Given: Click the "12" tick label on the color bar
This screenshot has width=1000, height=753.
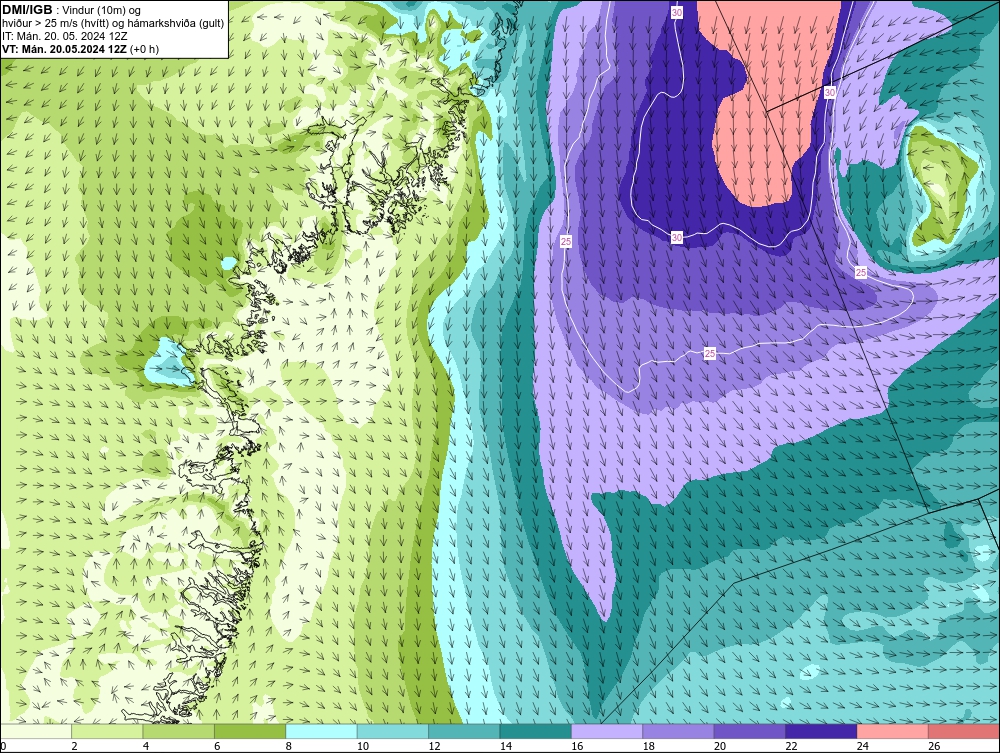Looking at the screenshot, I should [x=434, y=746].
